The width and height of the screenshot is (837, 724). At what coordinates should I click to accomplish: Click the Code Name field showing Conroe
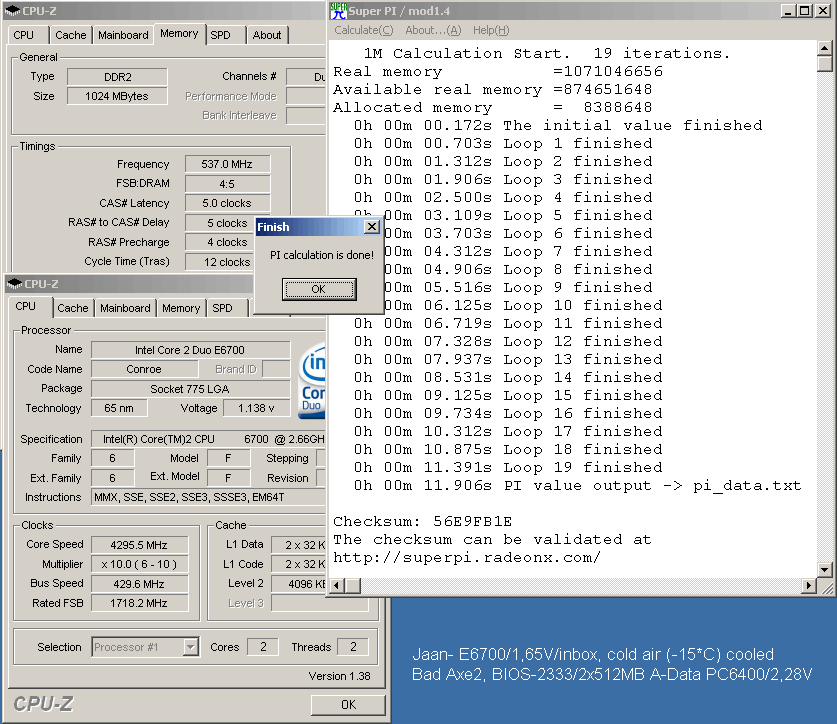pos(145,369)
